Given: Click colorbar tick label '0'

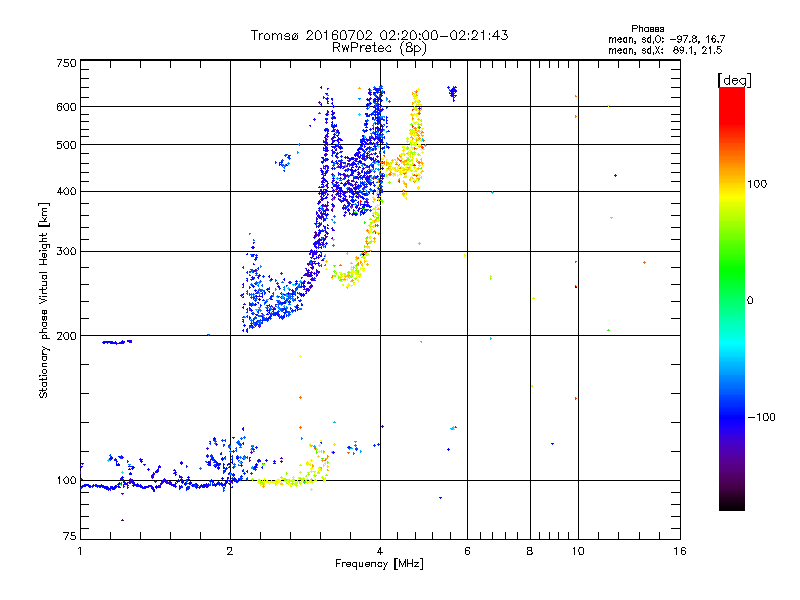Looking at the screenshot, I should (750, 301).
